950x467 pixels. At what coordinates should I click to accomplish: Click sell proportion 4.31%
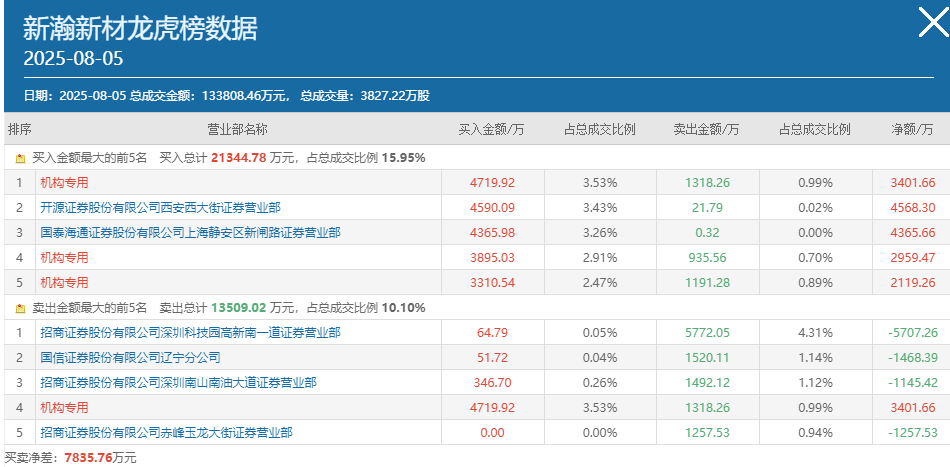pyautogui.click(x=815, y=333)
